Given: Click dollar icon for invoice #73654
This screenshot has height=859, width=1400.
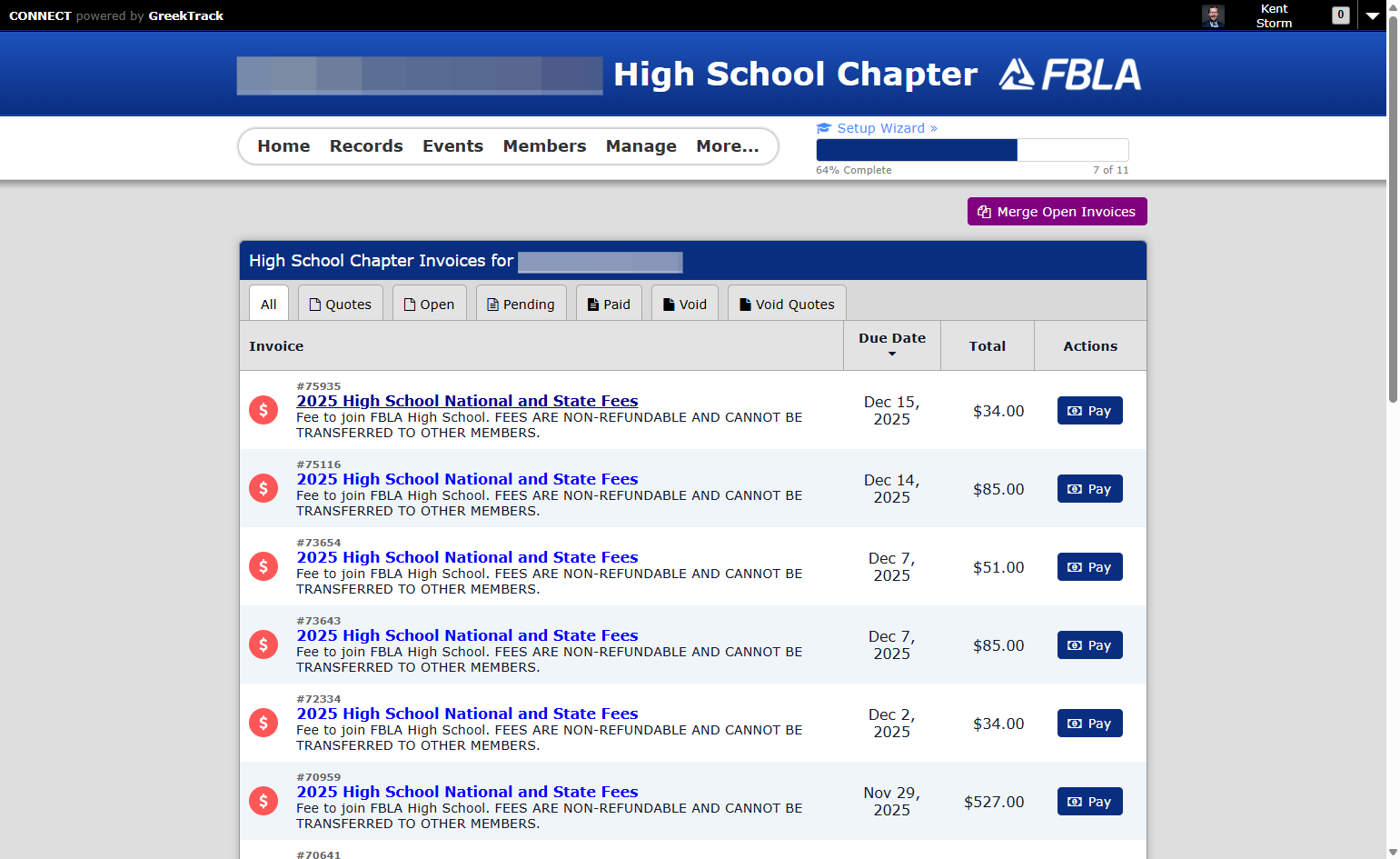Looking at the screenshot, I should tap(263, 566).
